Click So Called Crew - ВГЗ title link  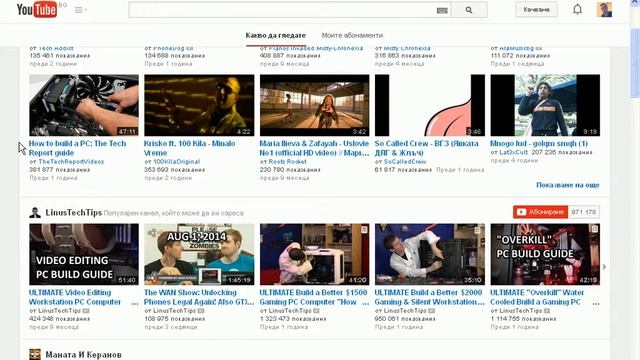pos(427,148)
